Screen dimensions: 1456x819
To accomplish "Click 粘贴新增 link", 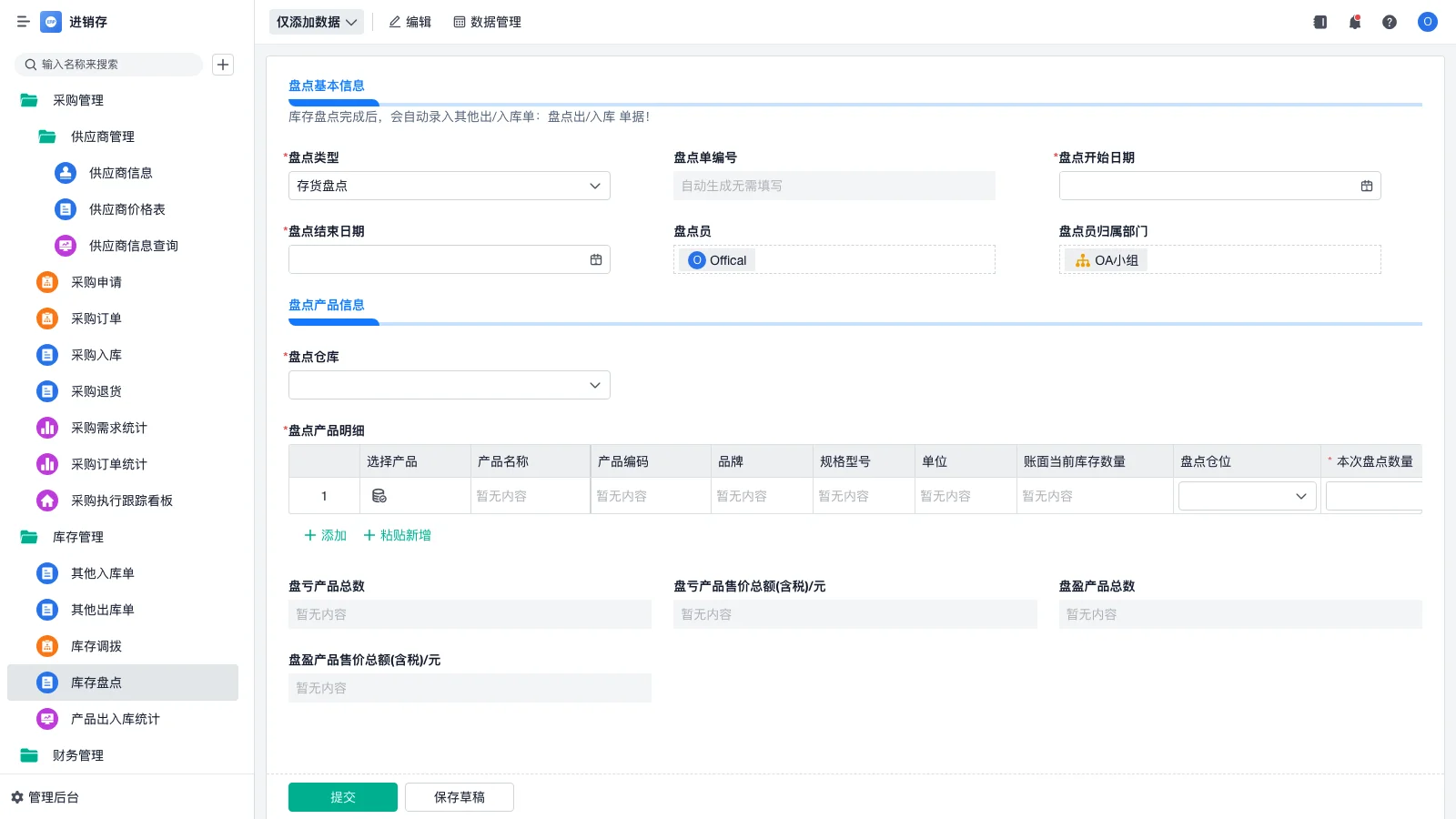I will click(398, 535).
